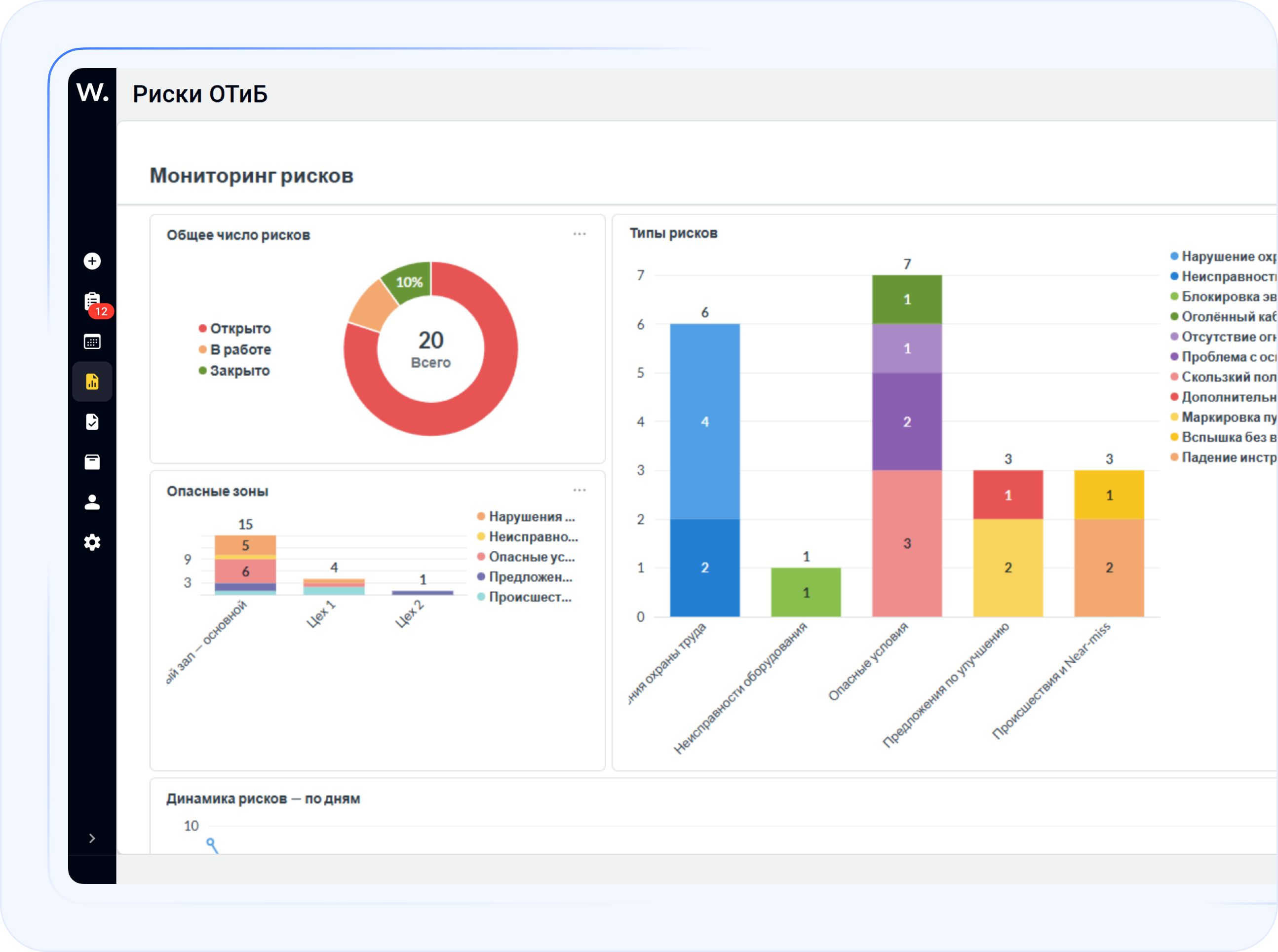This screenshot has width=1278, height=952.
Task: Toggle the Предложен... legend entry
Action: coord(525,577)
